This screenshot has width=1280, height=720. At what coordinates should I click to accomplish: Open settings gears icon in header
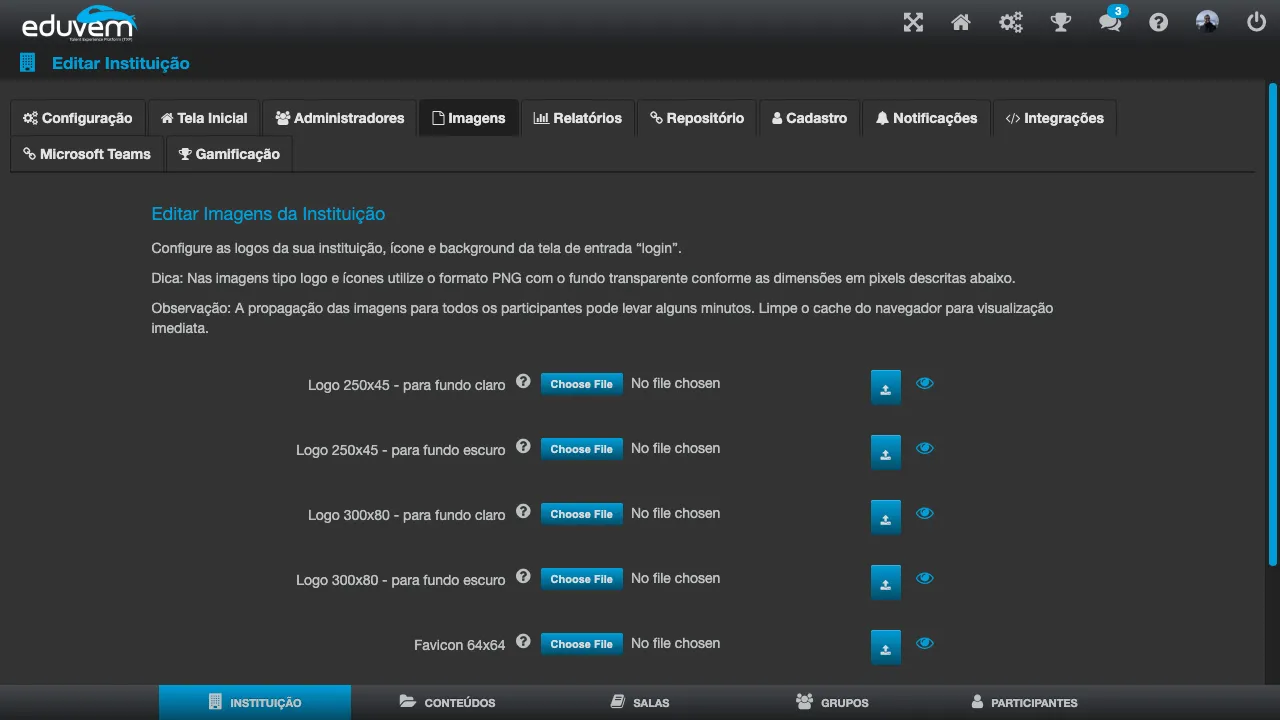click(x=1011, y=22)
